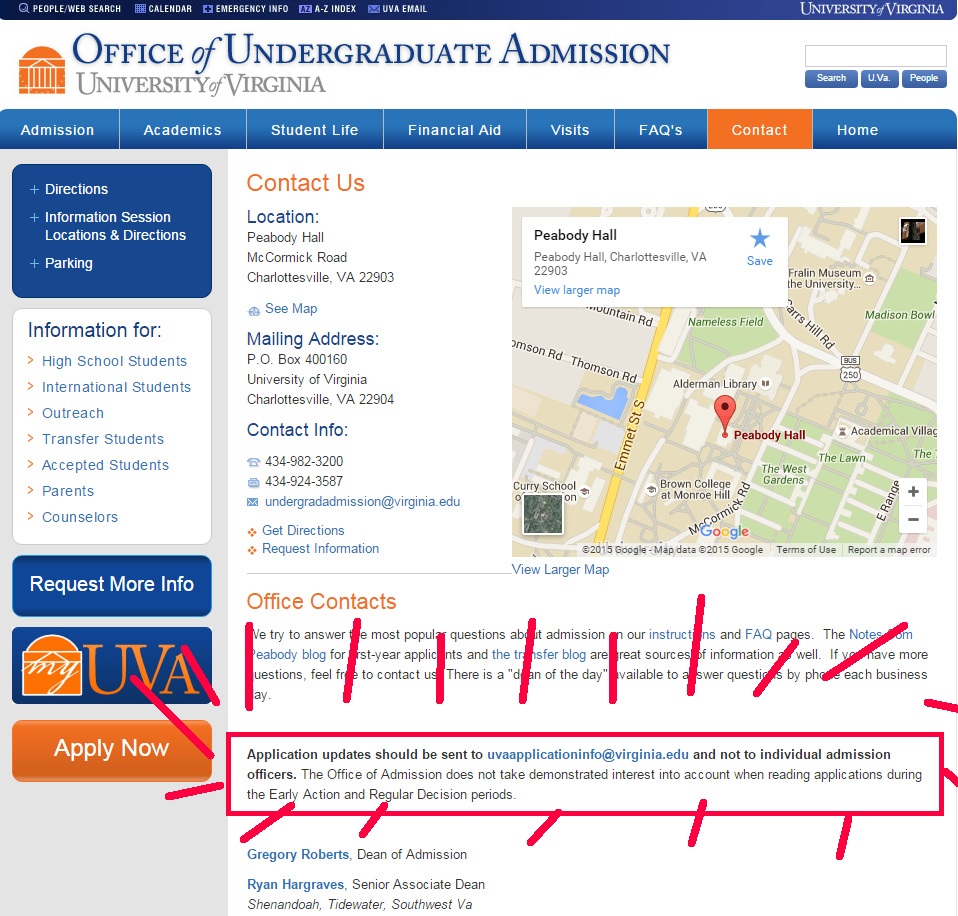The image size is (958, 916).
Task: Click the Emergency Info plus icon
Action: (208, 9)
